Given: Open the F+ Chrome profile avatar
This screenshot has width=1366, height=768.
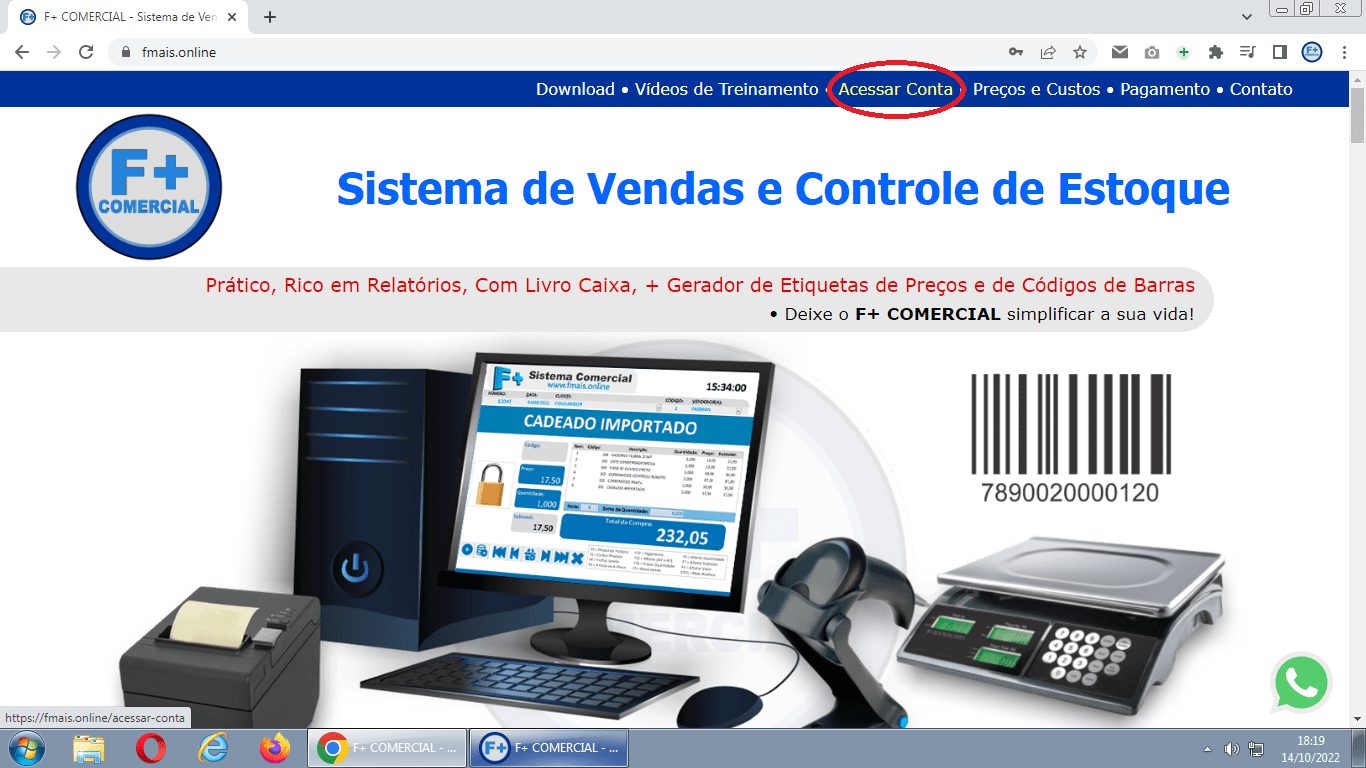Looking at the screenshot, I should pyautogui.click(x=1312, y=52).
